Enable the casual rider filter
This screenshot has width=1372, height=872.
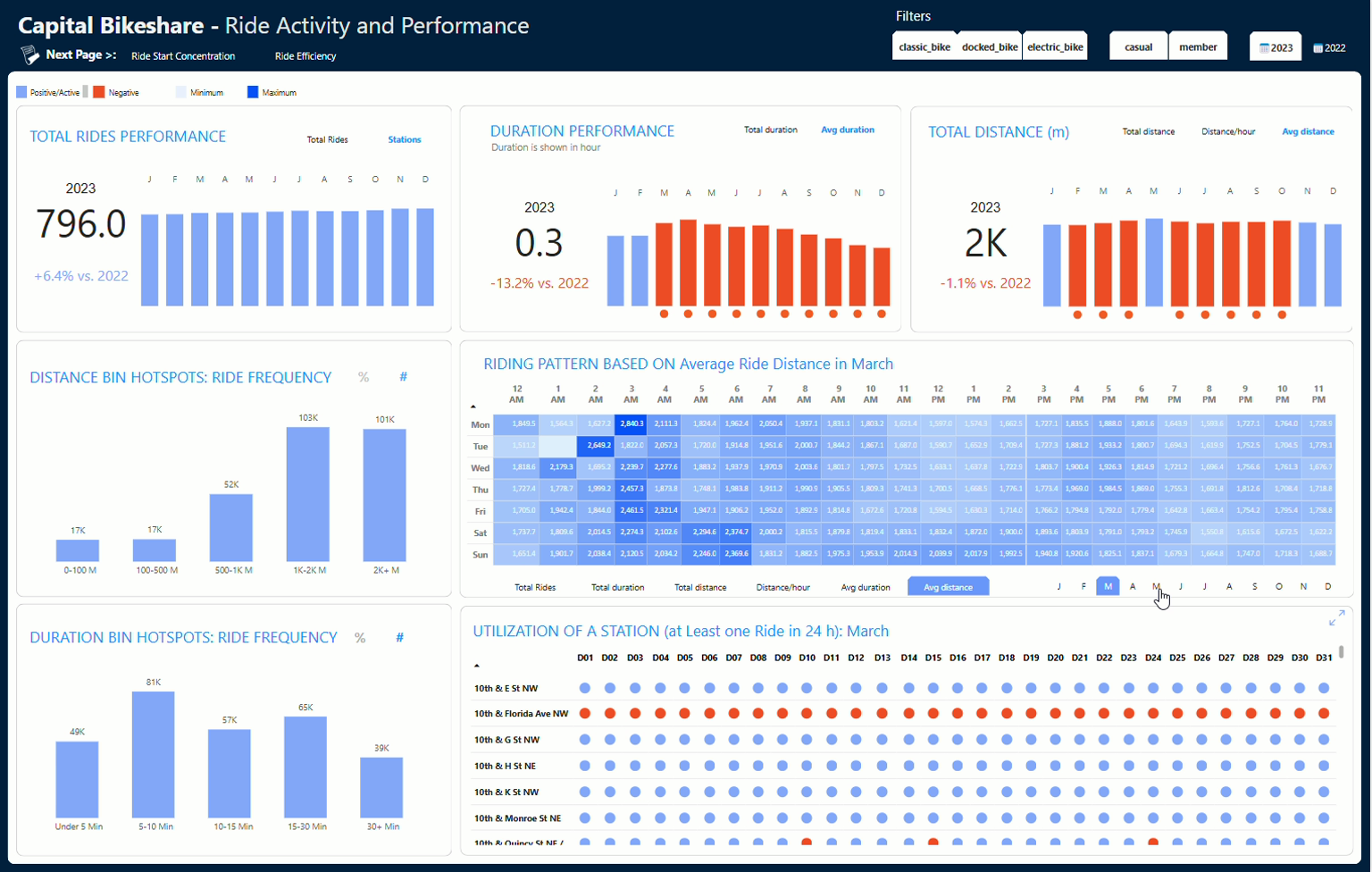coord(1138,47)
